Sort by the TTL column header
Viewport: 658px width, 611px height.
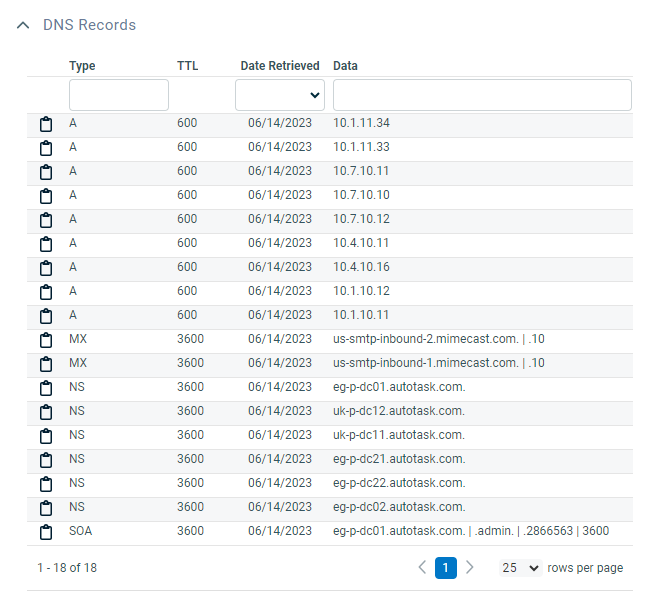[x=188, y=66]
